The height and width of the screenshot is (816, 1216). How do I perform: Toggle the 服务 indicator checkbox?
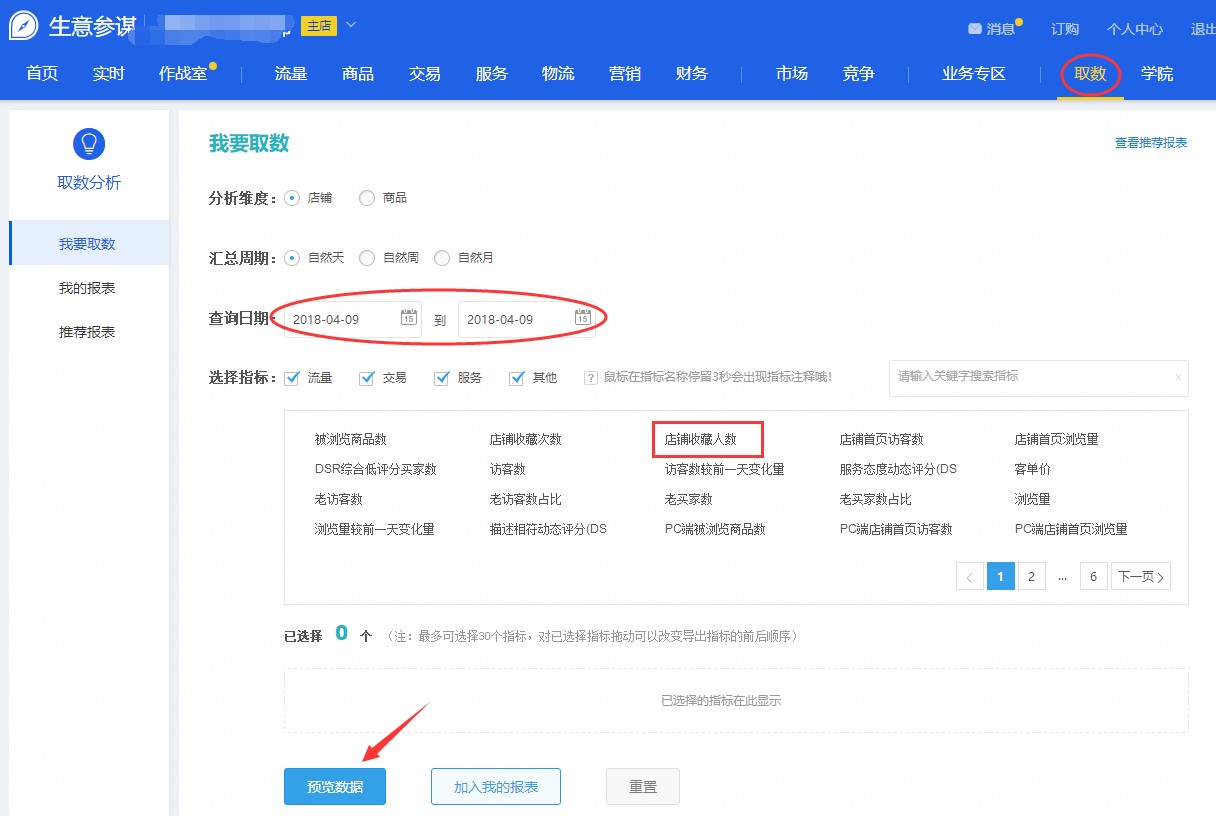pos(442,378)
